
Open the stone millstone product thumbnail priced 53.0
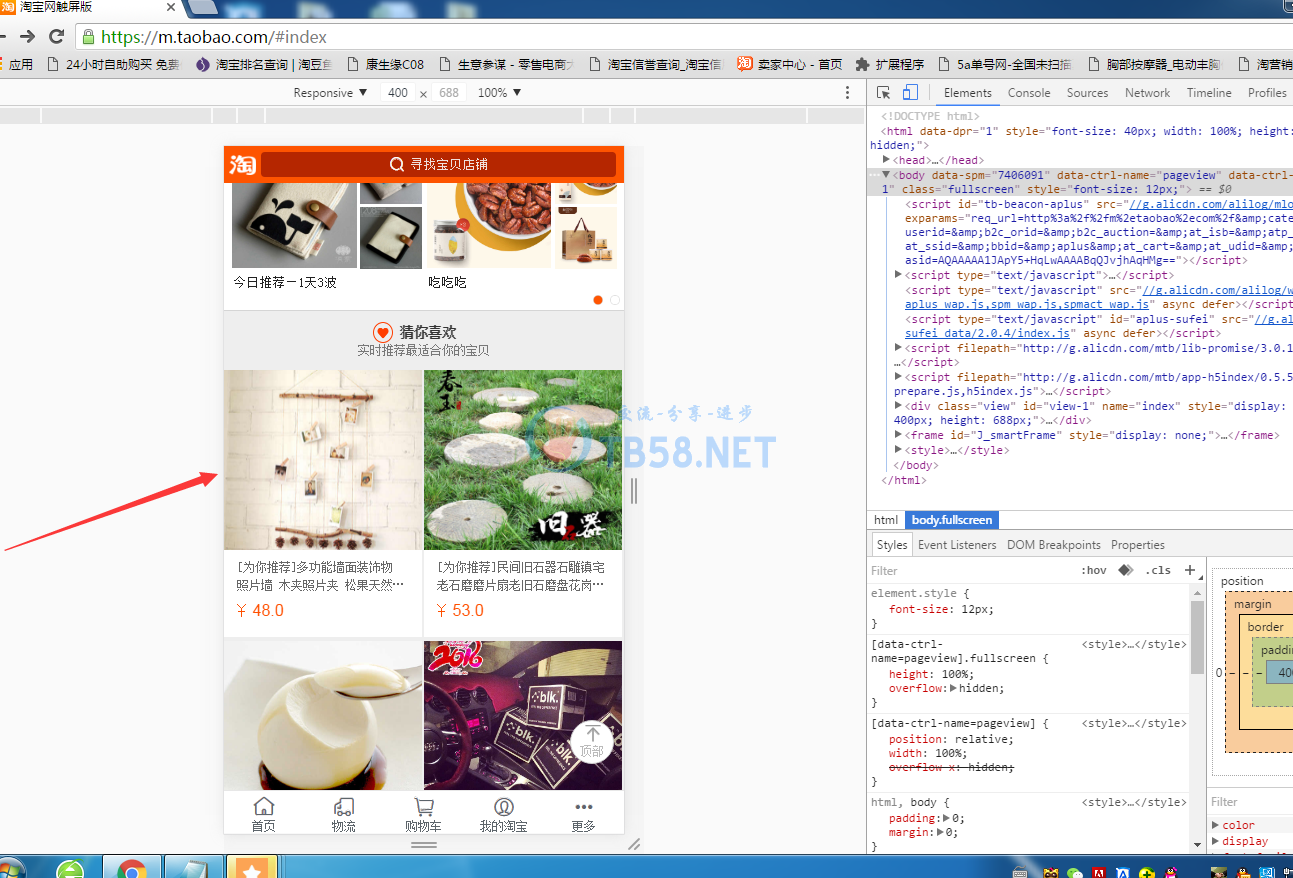click(x=523, y=460)
